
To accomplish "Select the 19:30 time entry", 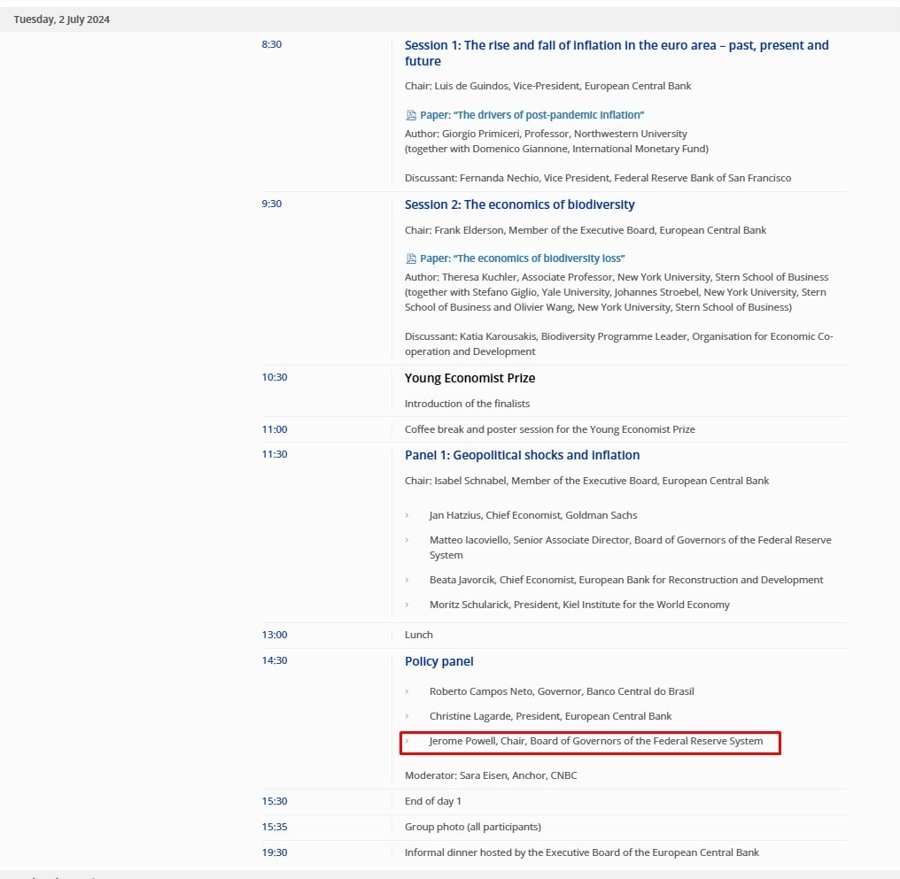I will [274, 853].
